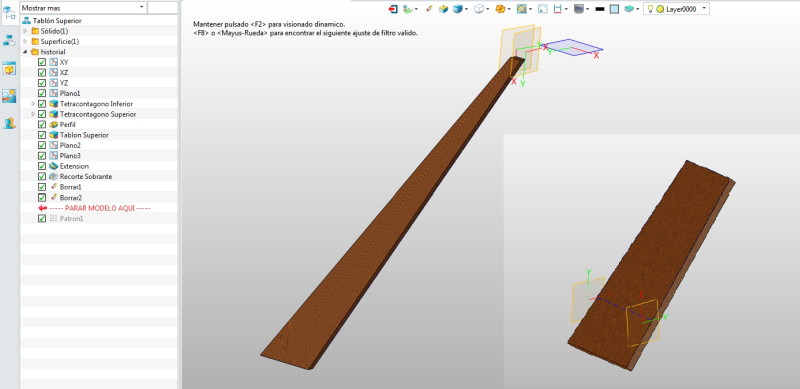800x389 pixels.
Task: Uncheck the Plano1 feature checkbox
Action: pyautogui.click(x=42, y=93)
